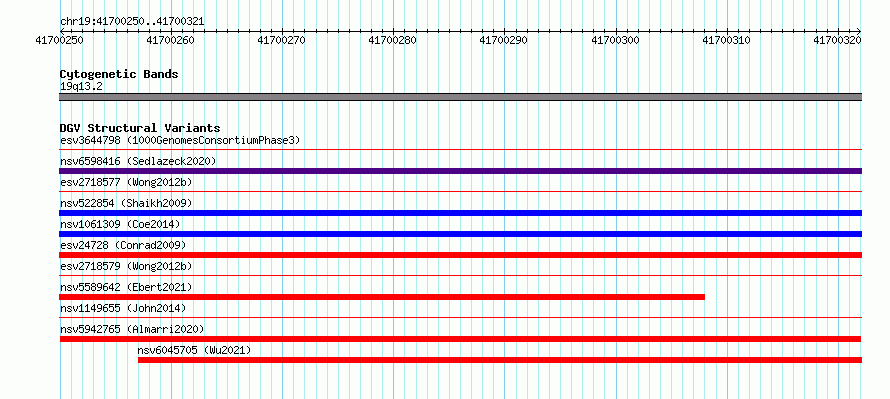This screenshot has width=890, height=399.
Task: Click the 41700270 ruler coordinate
Action: click(x=282, y=40)
